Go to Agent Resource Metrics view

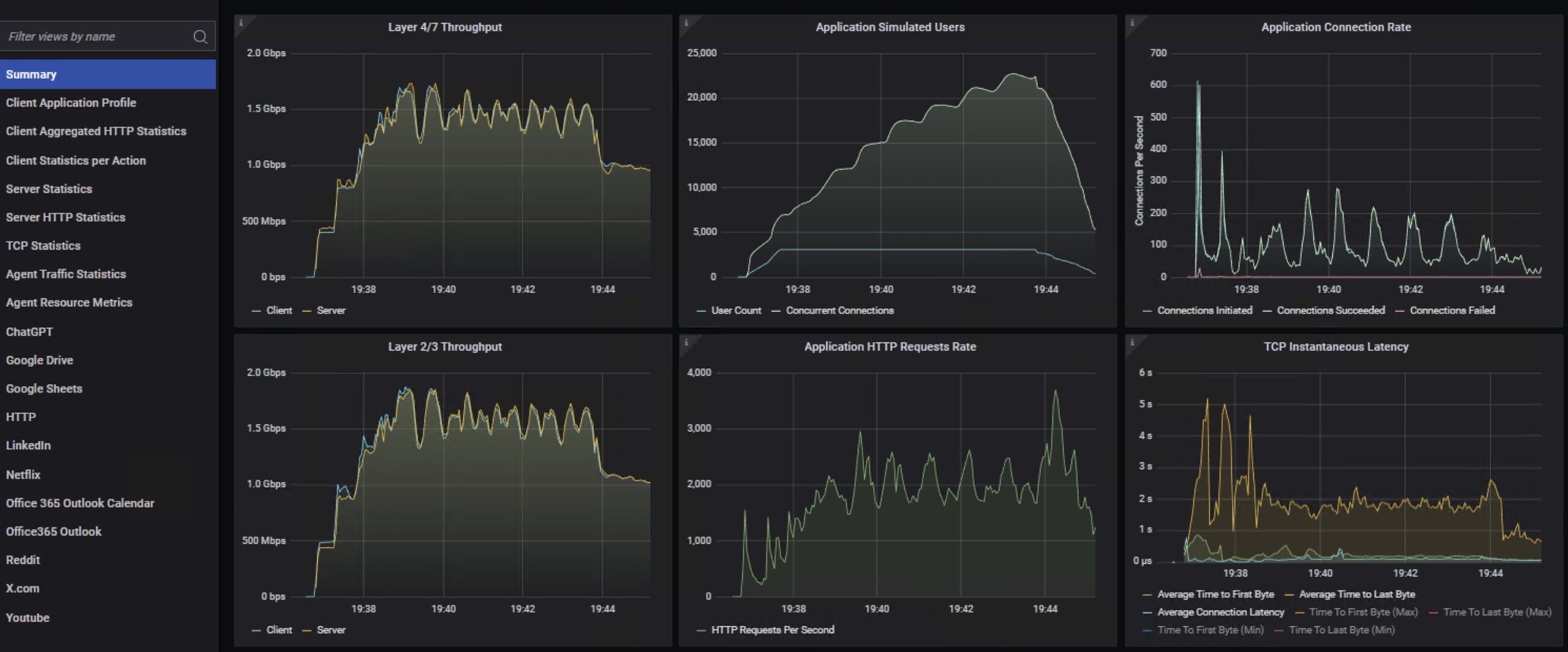point(69,302)
